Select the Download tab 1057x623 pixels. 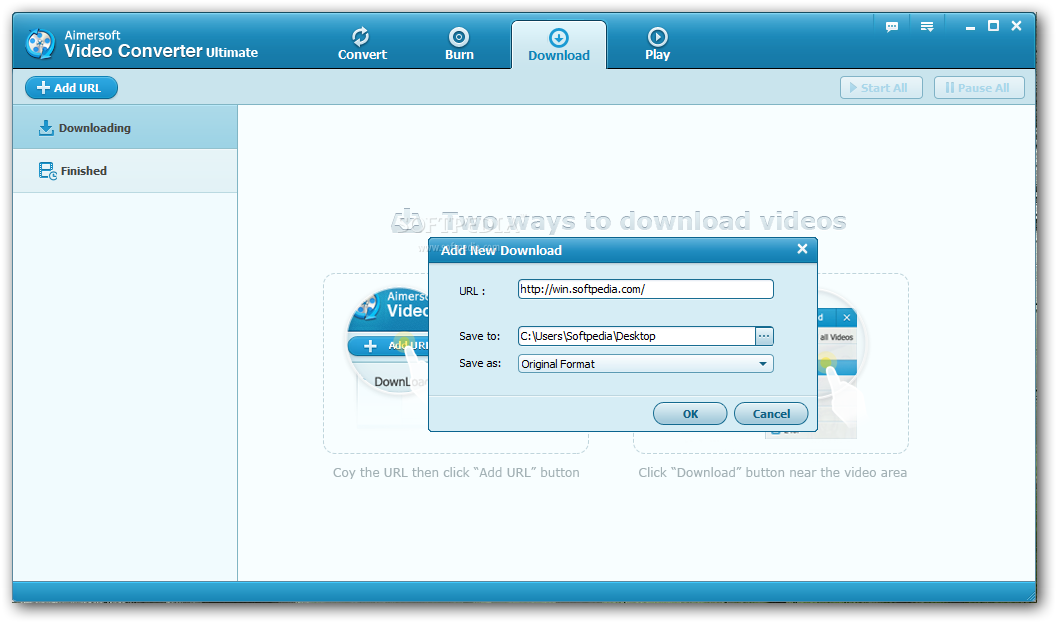click(x=559, y=44)
